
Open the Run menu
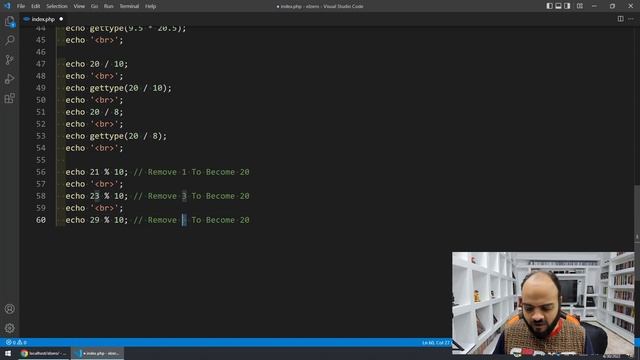click(109, 6)
